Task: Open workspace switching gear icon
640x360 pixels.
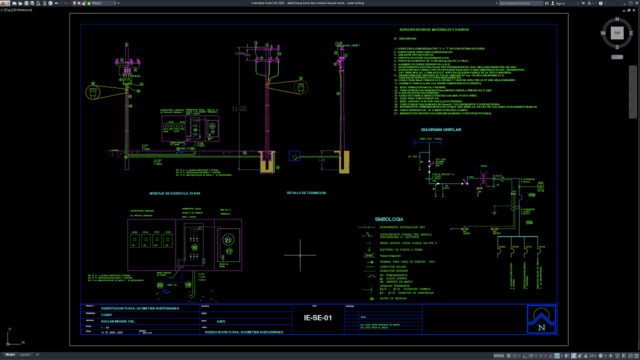Action: (x=600, y=356)
